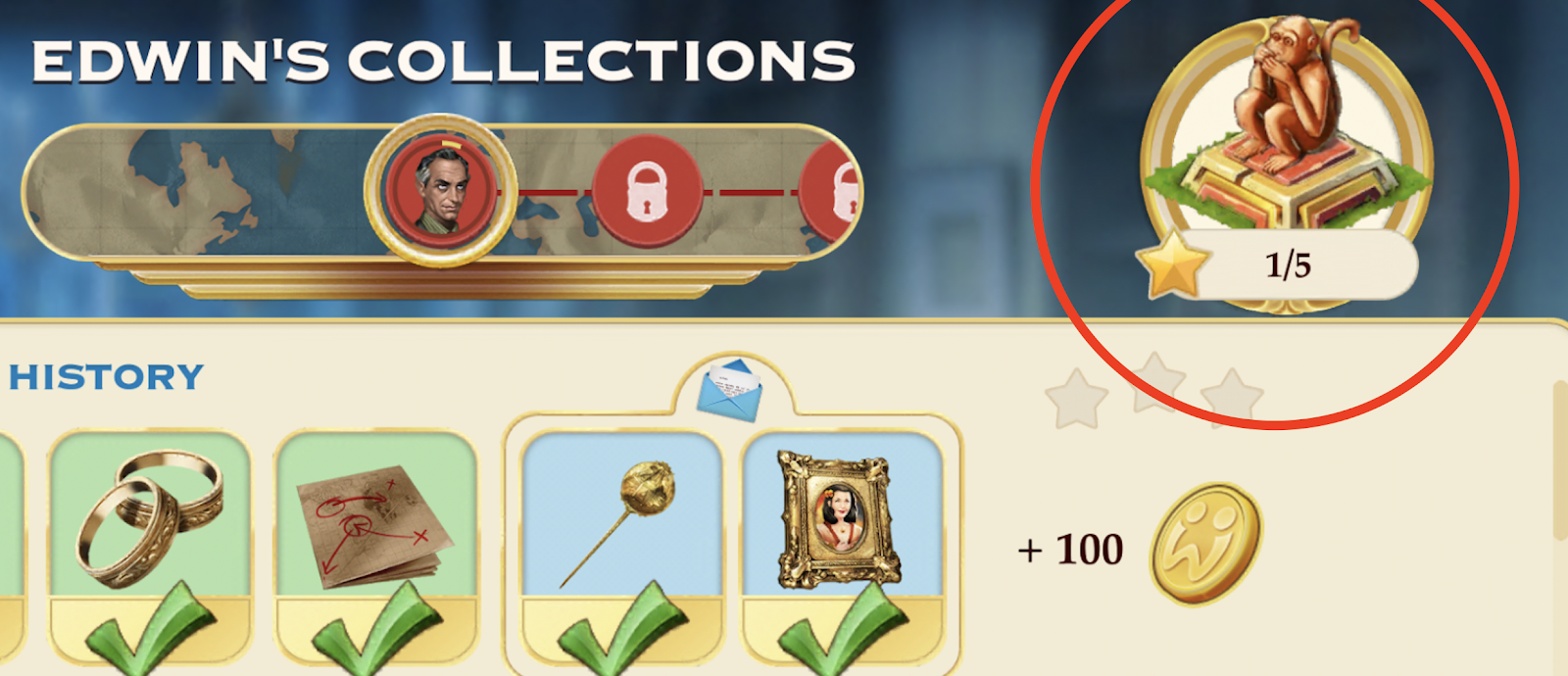
Task: Click the green checkmark under the rings
Action: pos(149,629)
